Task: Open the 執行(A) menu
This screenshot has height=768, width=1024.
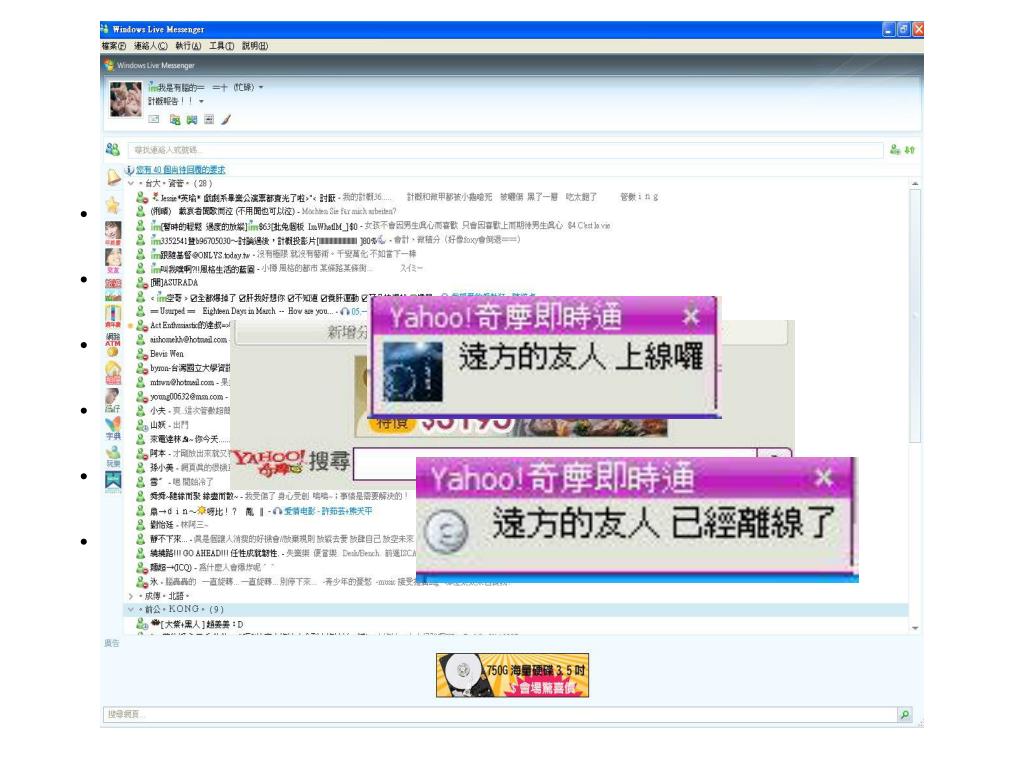Action: coord(188,46)
